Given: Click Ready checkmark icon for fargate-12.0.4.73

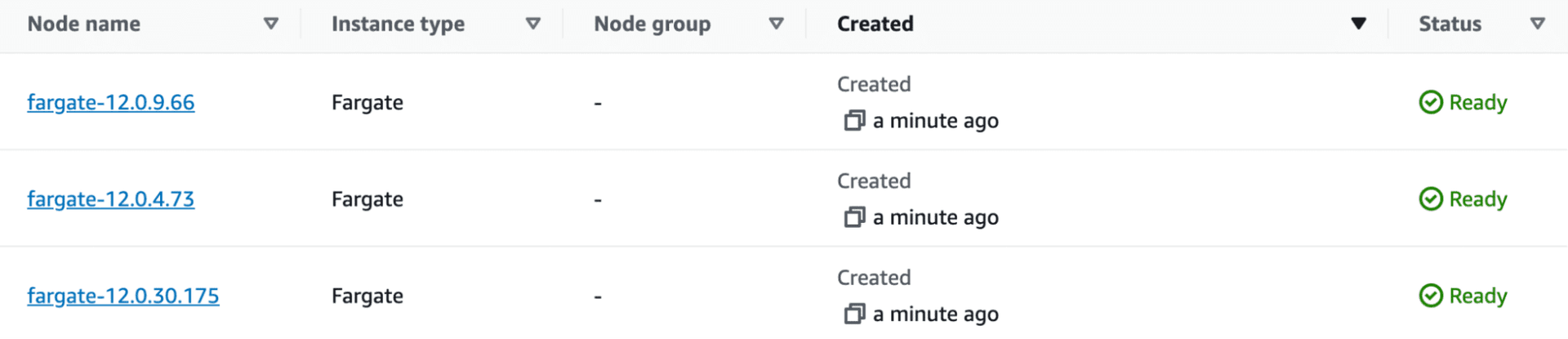Looking at the screenshot, I should pyautogui.click(x=1431, y=198).
